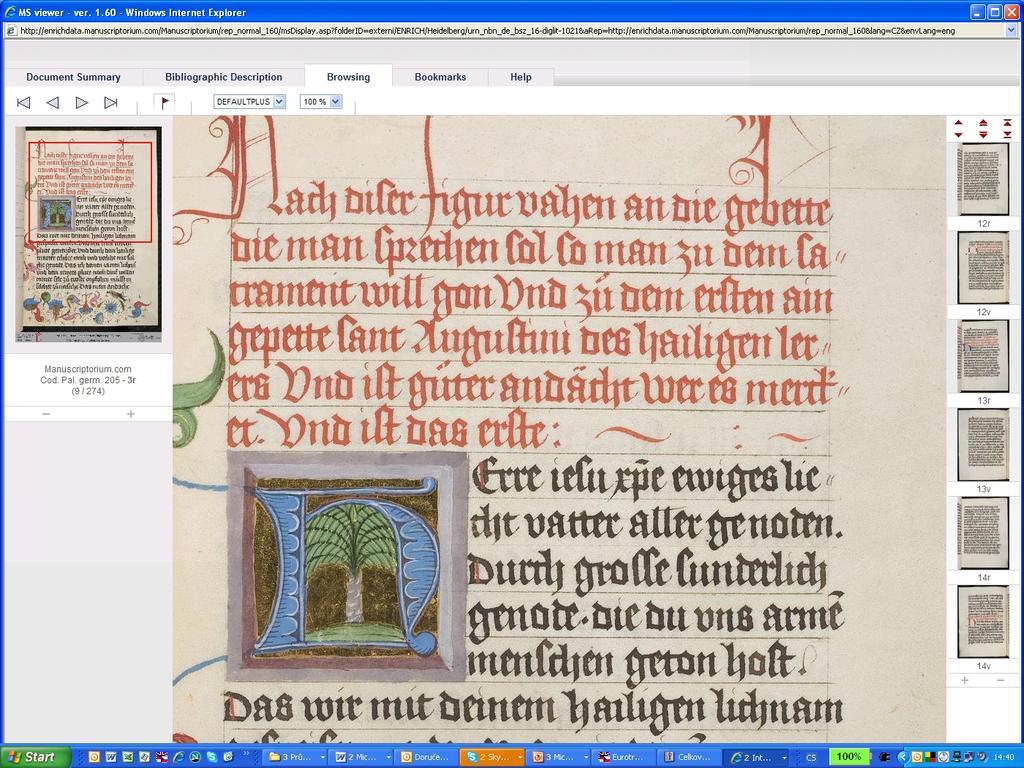Switch to the 'Eurotr...' taskbar window
Screen dimensions: 1024x768
(624, 757)
